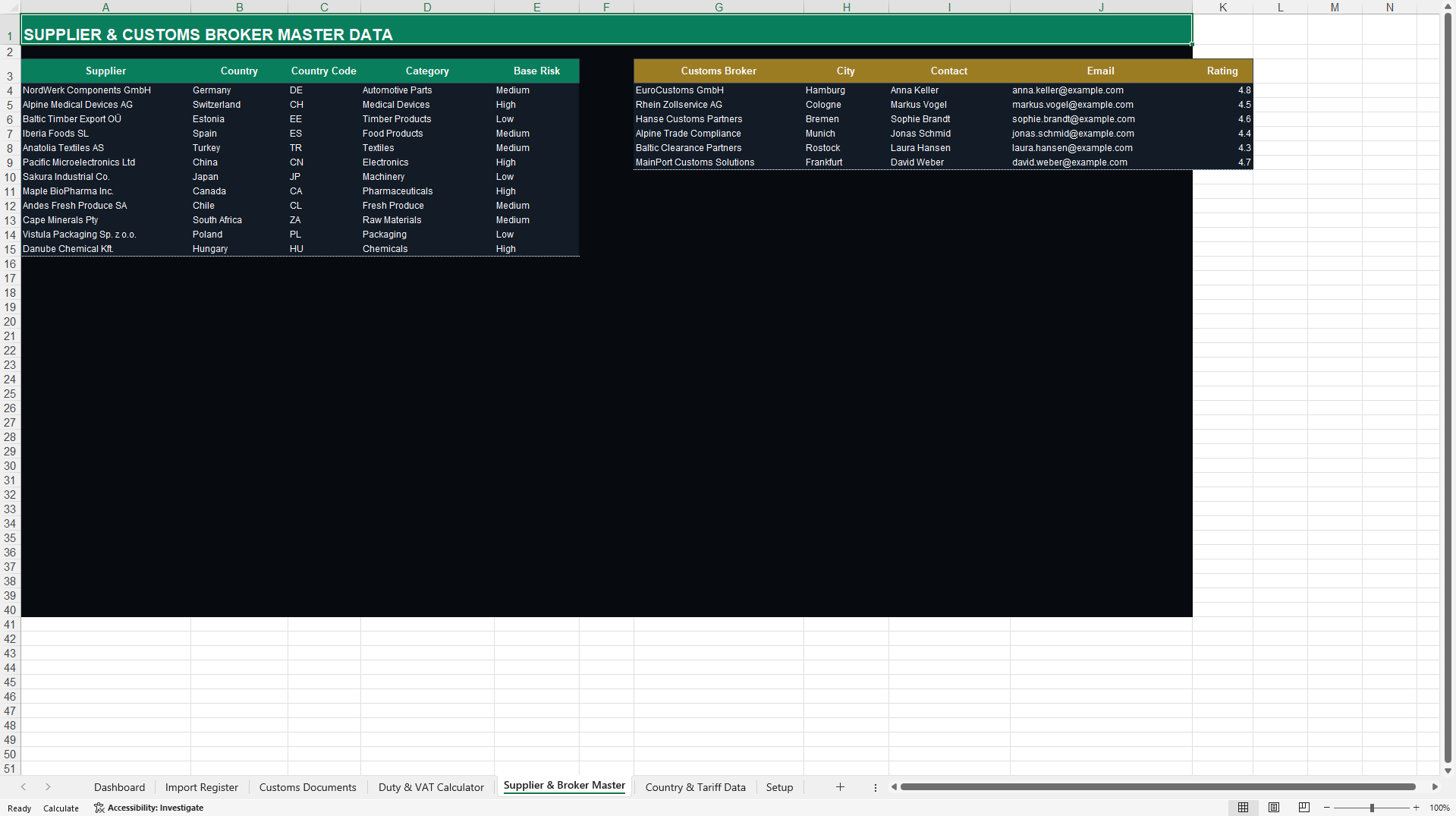Screen dimensions: 1456x816
Task: Add a new sheet with plus icon
Action: [x=840, y=787]
